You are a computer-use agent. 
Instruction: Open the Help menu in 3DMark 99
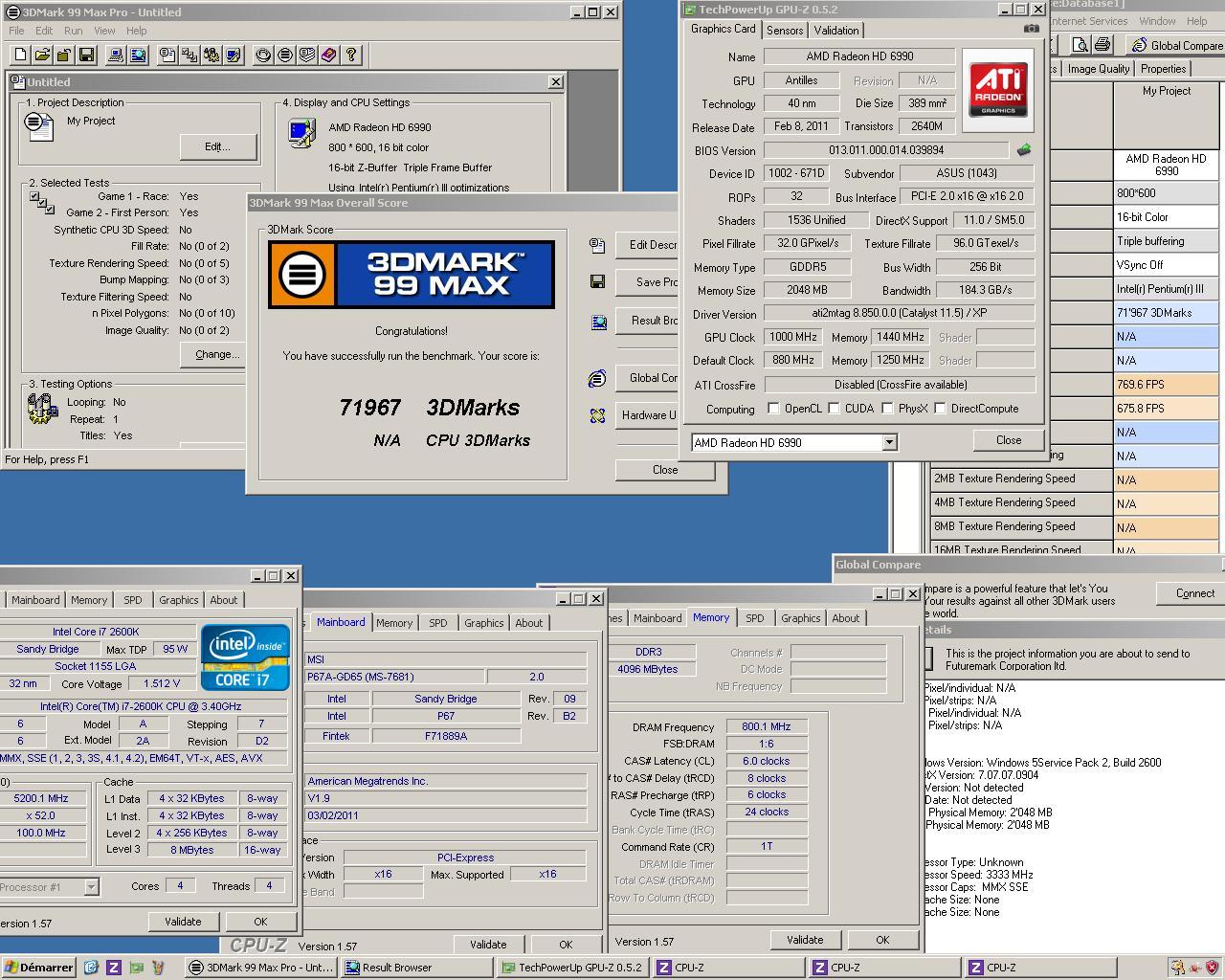pos(137,31)
